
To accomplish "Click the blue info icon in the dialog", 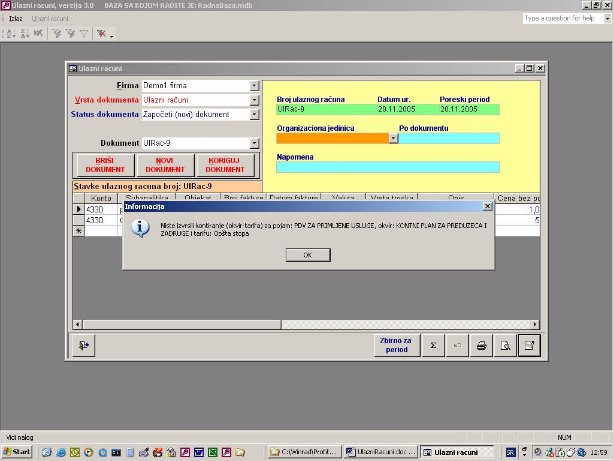I will coord(141,228).
